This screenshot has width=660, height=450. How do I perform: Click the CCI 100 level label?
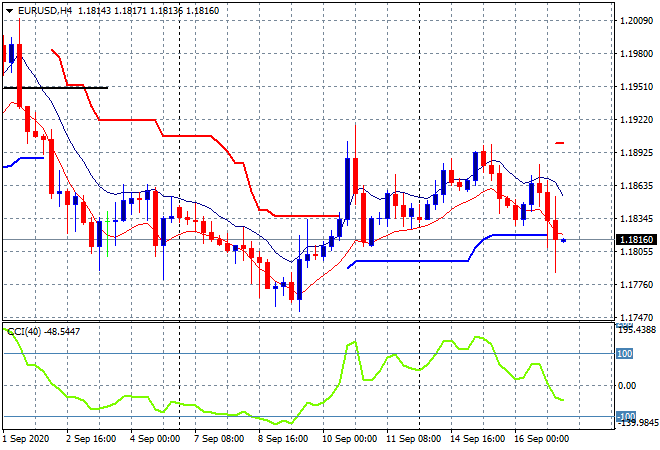(x=625, y=354)
